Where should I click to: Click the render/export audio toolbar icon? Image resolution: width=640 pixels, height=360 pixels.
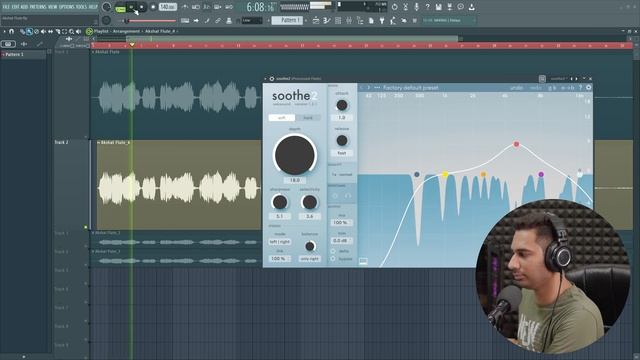449,7
